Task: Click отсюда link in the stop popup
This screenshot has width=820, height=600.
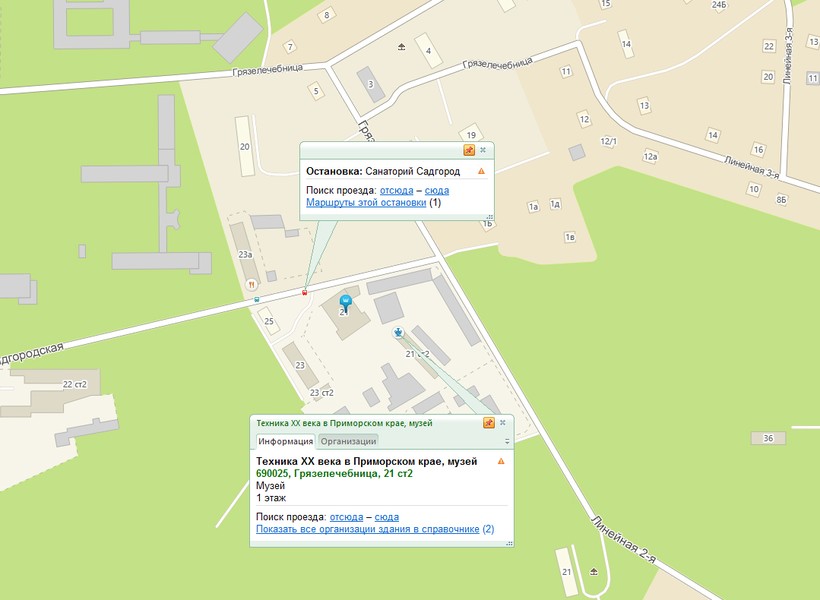Action: (x=396, y=190)
